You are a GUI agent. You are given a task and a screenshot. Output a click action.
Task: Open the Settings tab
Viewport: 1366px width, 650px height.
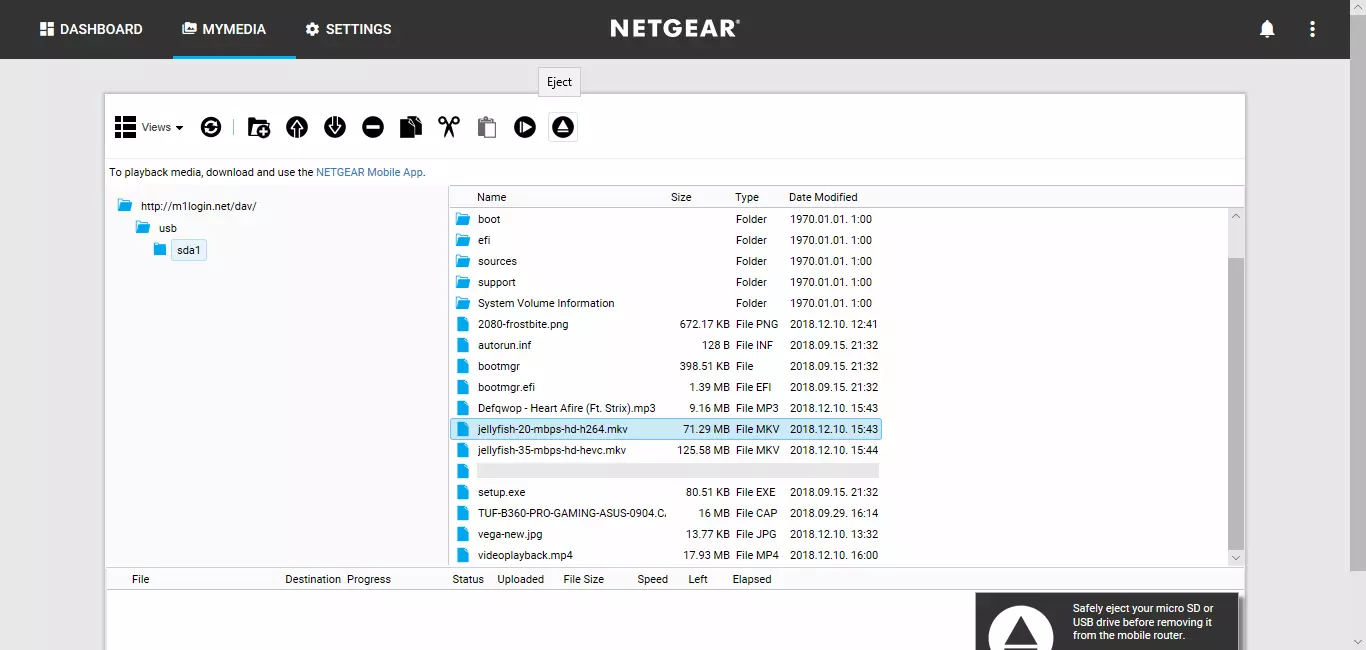coord(348,29)
